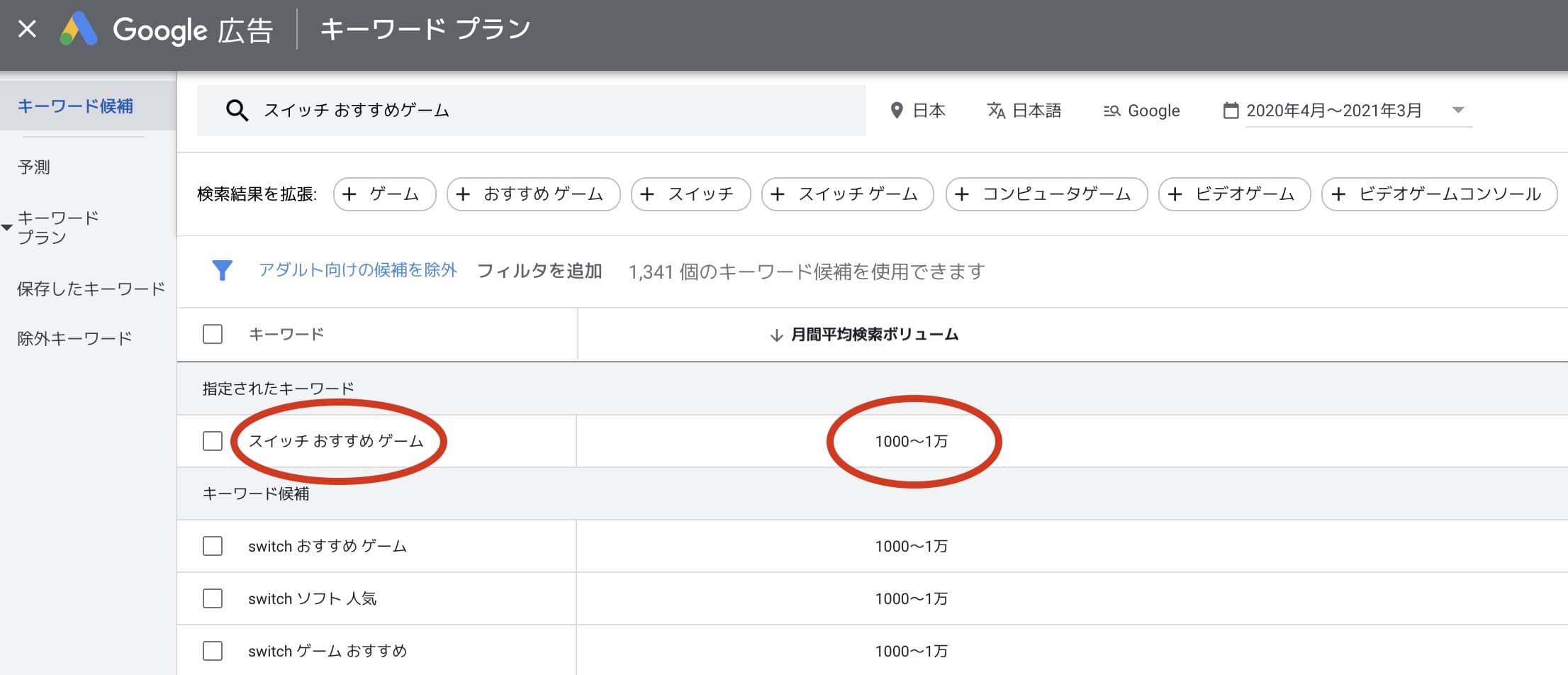Viewport: 1568px width, 675px height.
Task: Check the switch おすすめ ゲーム row checkbox
Action: [213, 546]
